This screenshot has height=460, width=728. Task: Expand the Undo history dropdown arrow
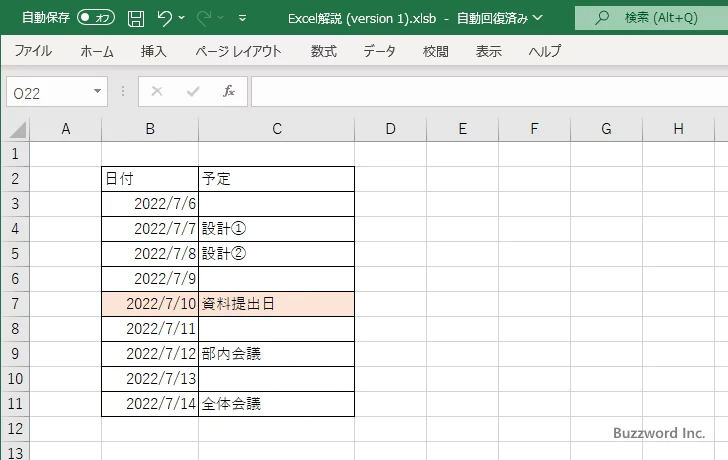[182, 18]
